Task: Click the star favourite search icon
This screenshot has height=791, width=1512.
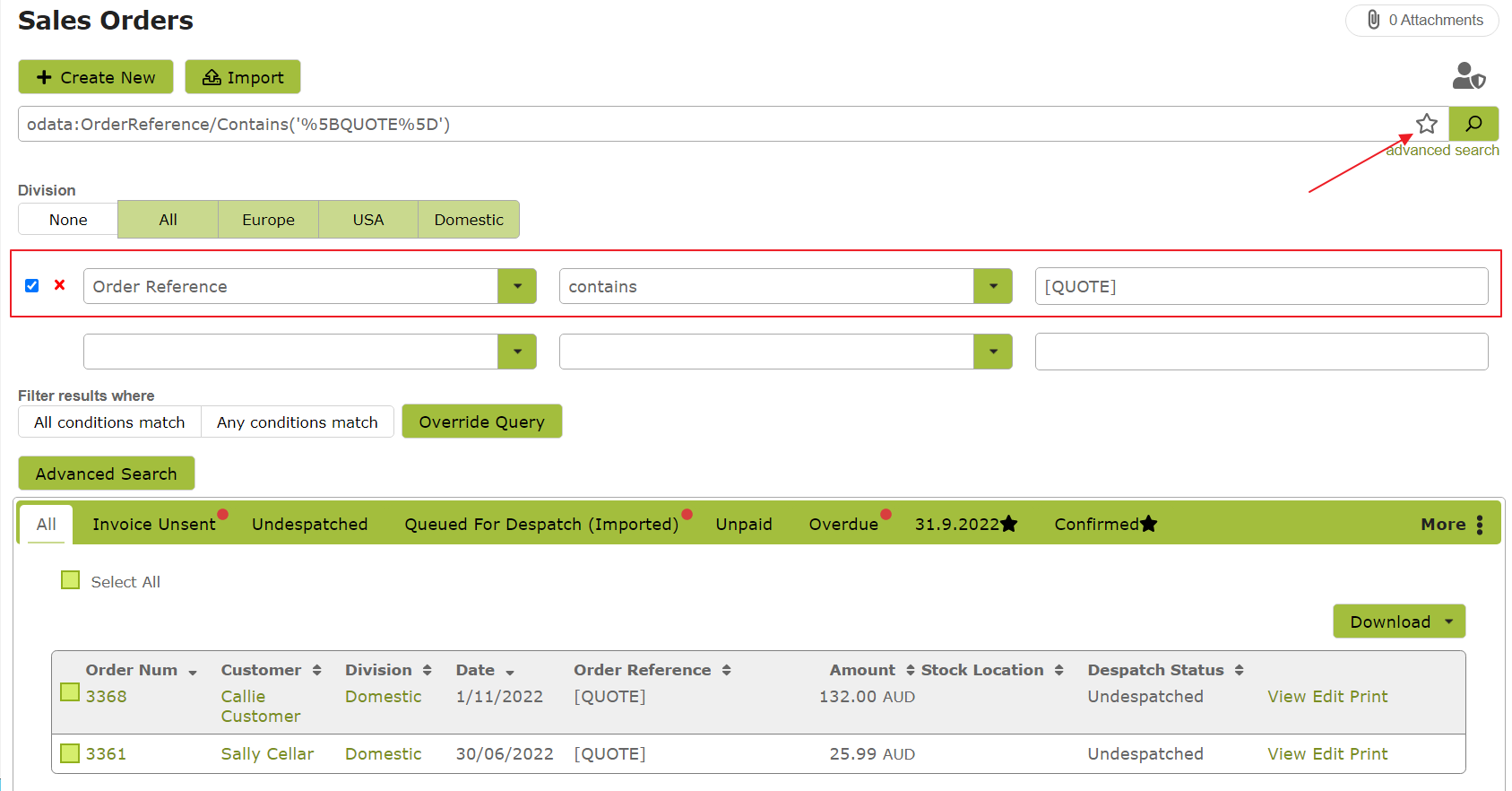Action: tap(1427, 124)
